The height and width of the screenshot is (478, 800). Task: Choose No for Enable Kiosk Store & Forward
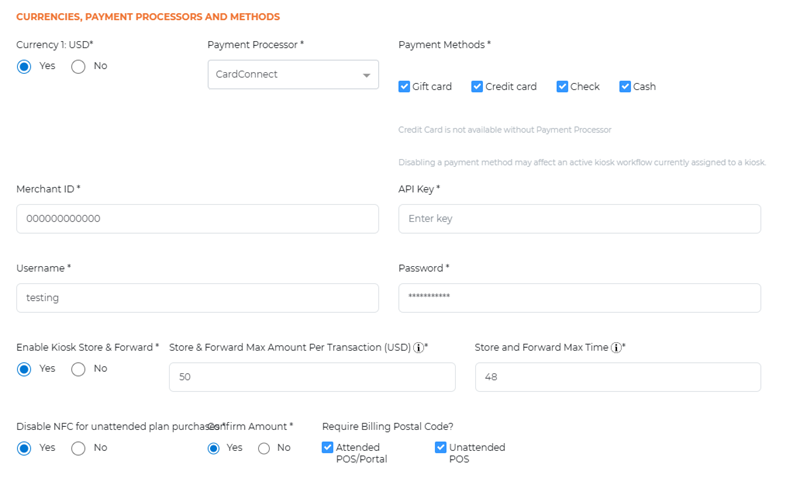click(78, 369)
